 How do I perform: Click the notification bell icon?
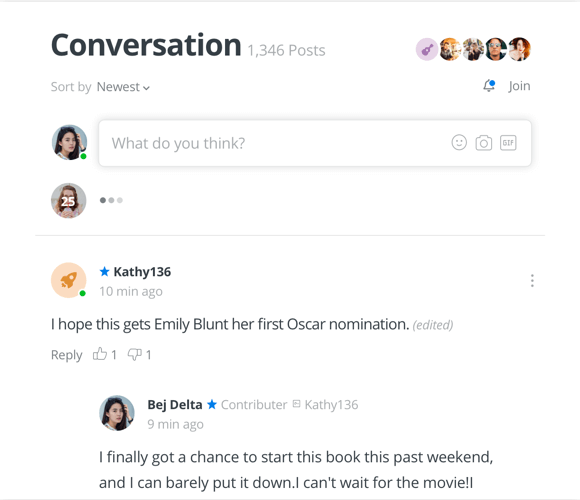pos(489,85)
